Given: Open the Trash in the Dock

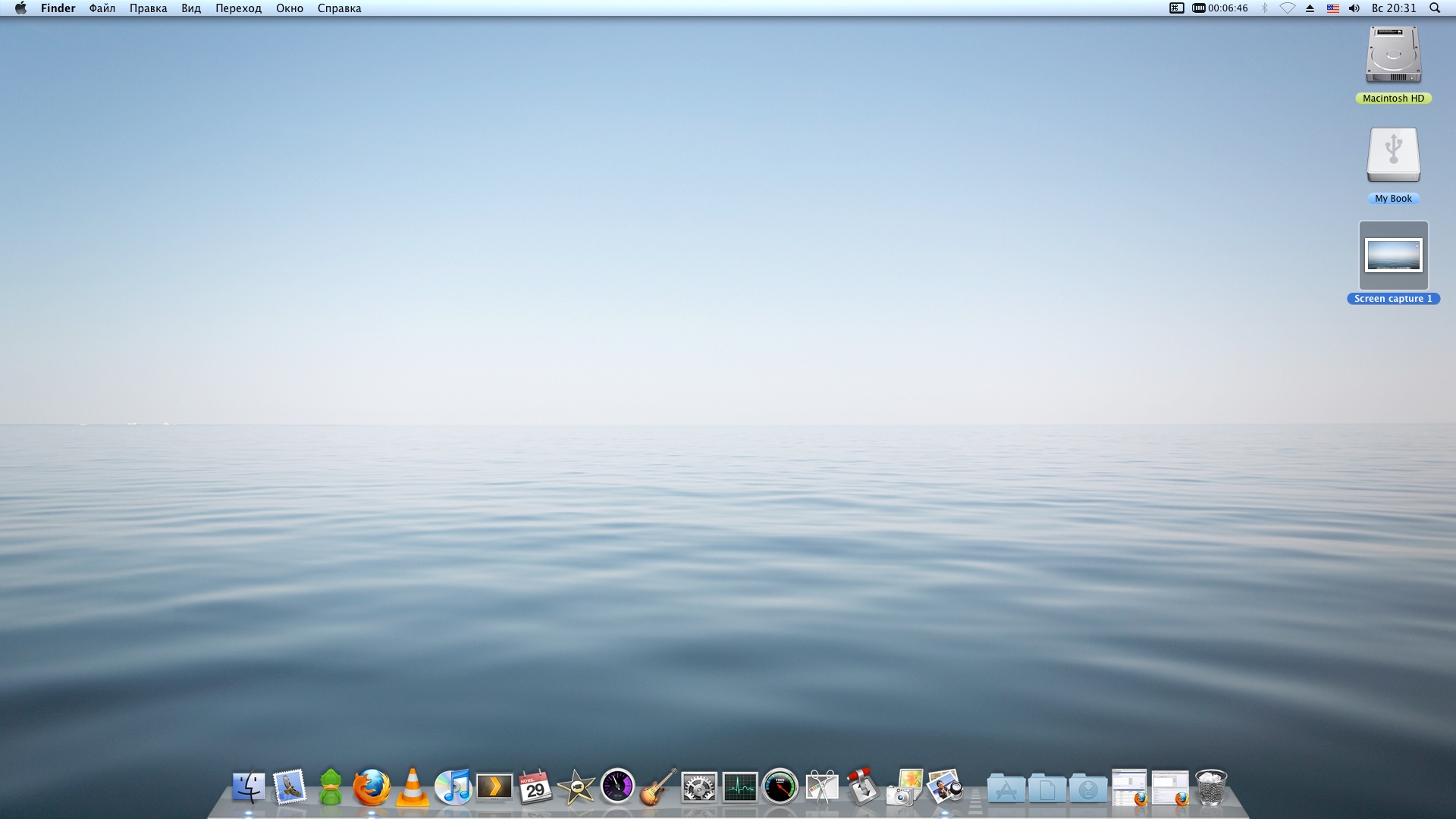Looking at the screenshot, I should coord(1211,787).
